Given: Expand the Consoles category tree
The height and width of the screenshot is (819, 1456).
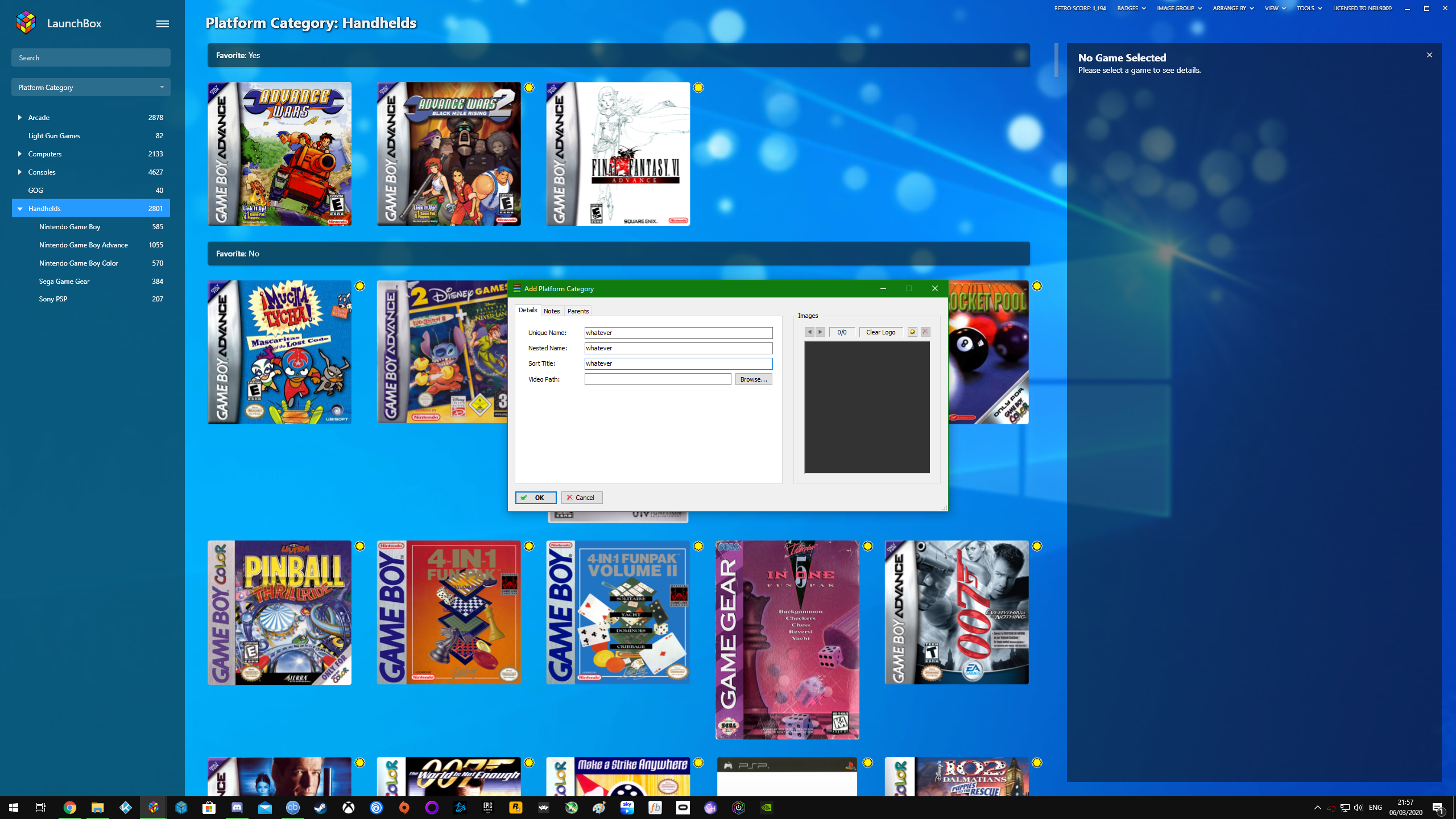Looking at the screenshot, I should pyautogui.click(x=20, y=172).
